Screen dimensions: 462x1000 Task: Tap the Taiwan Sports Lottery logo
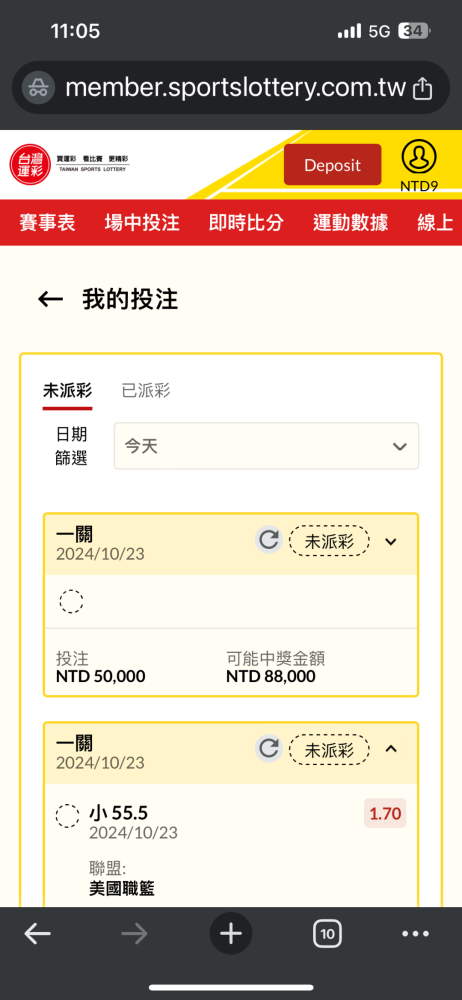(x=70, y=164)
